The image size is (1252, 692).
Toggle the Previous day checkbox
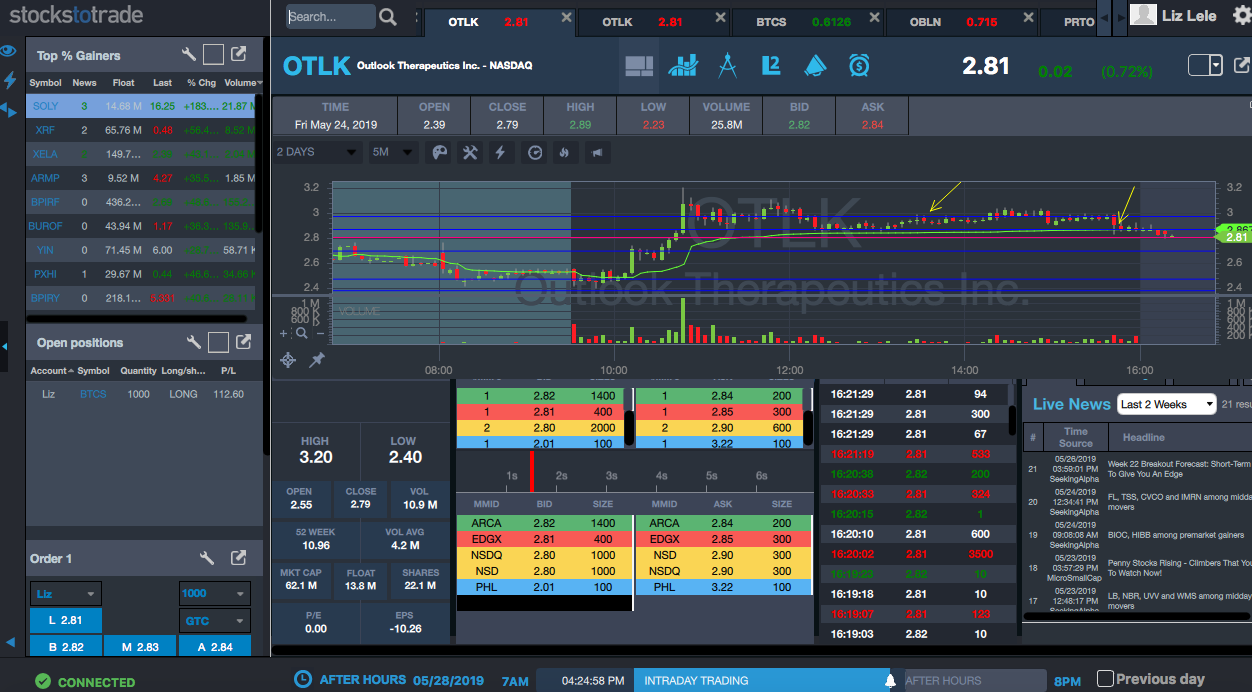point(1105,679)
